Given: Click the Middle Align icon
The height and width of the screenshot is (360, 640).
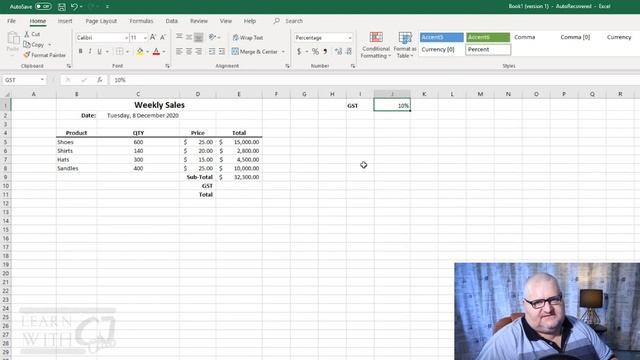Looking at the screenshot, I should tap(189, 37).
